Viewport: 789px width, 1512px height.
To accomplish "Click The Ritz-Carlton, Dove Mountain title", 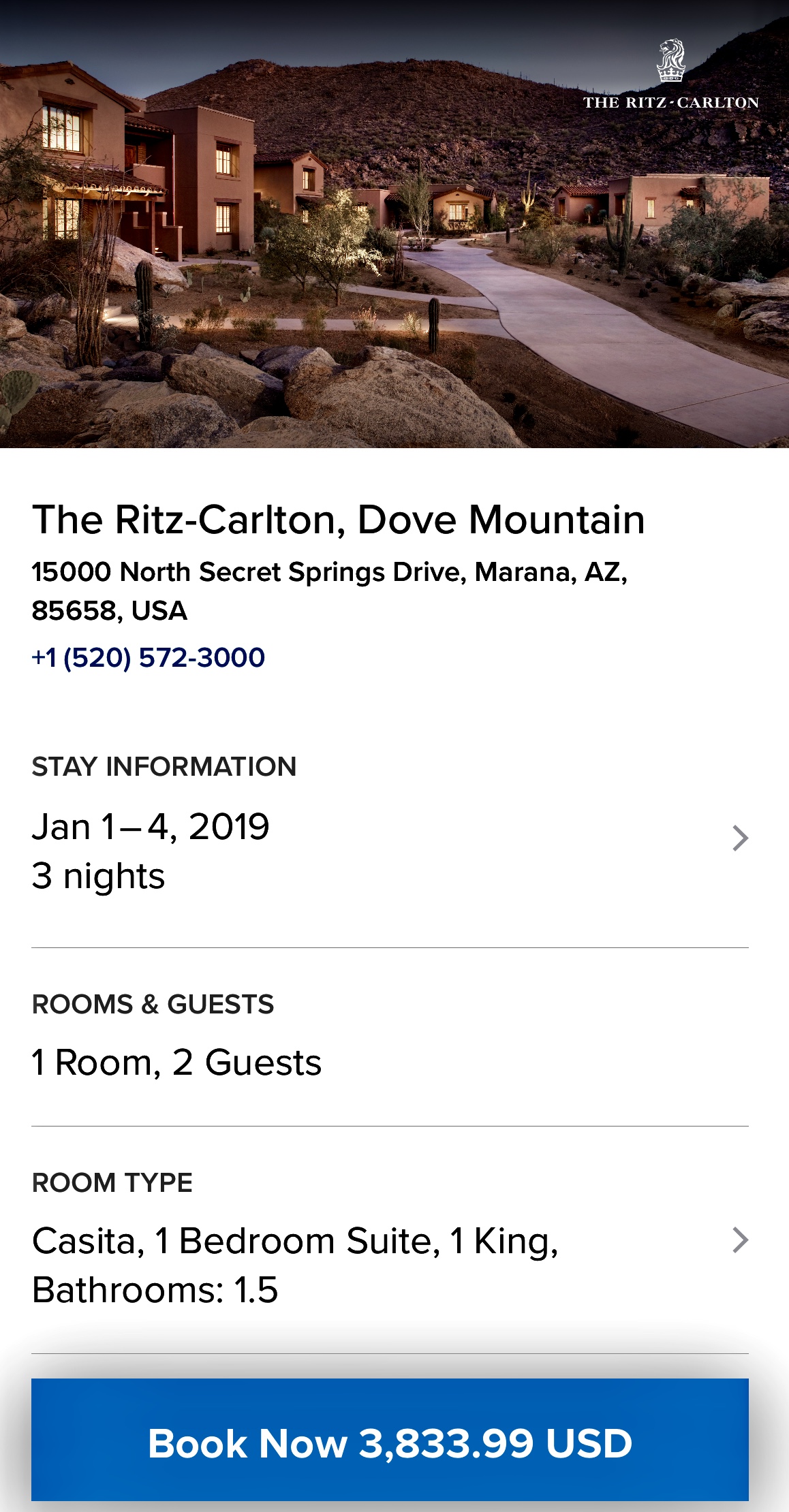I will pyautogui.click(x=338, y=520).
